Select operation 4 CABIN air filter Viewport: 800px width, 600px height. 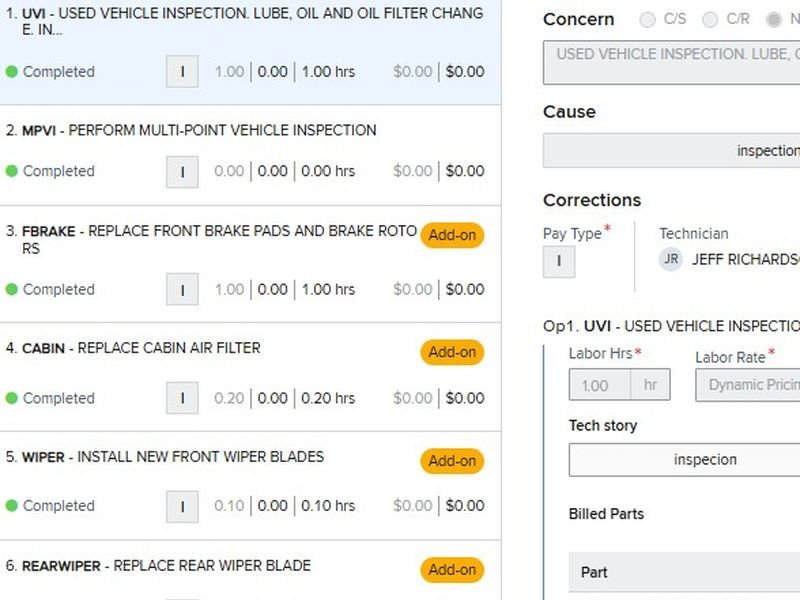point(250,377)
